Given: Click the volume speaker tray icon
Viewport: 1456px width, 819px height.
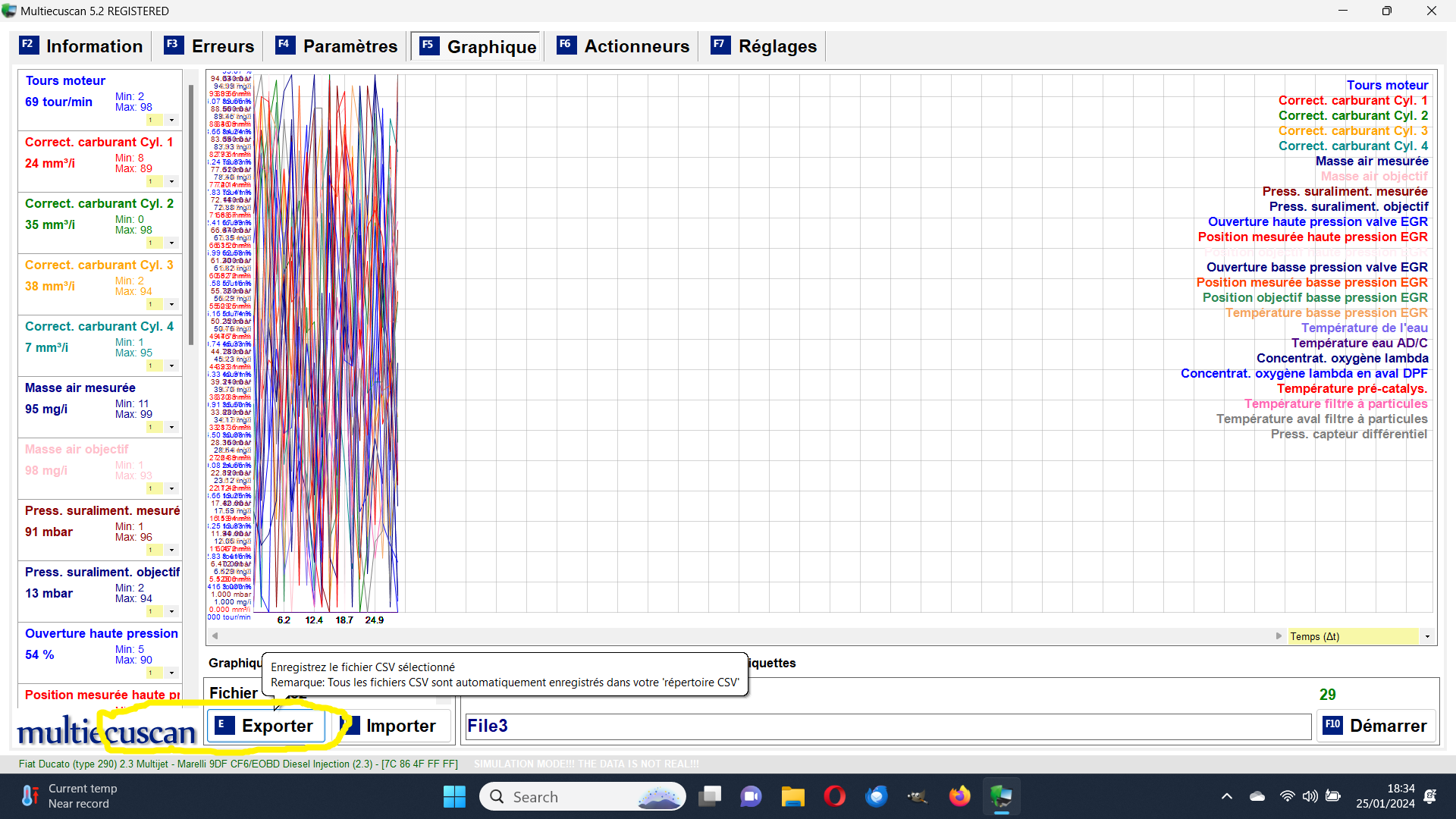Looking at the screenshot, I should pos(1310,796).
